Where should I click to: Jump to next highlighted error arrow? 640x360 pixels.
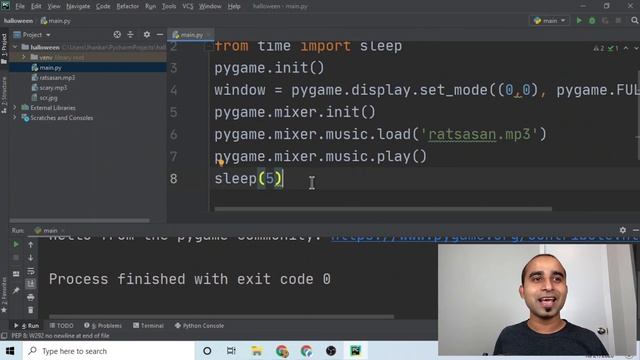(x=636, y=49)
